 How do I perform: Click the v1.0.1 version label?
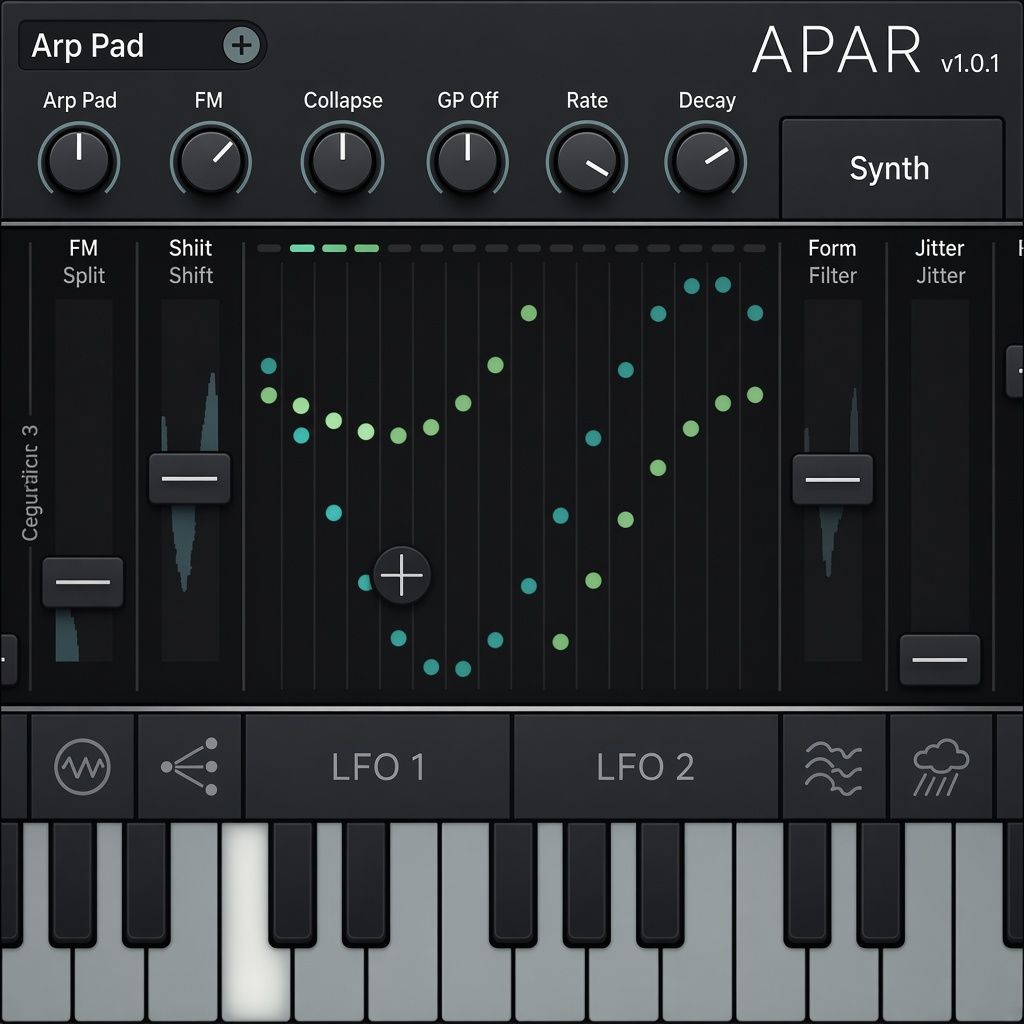(x=970, y=63)
